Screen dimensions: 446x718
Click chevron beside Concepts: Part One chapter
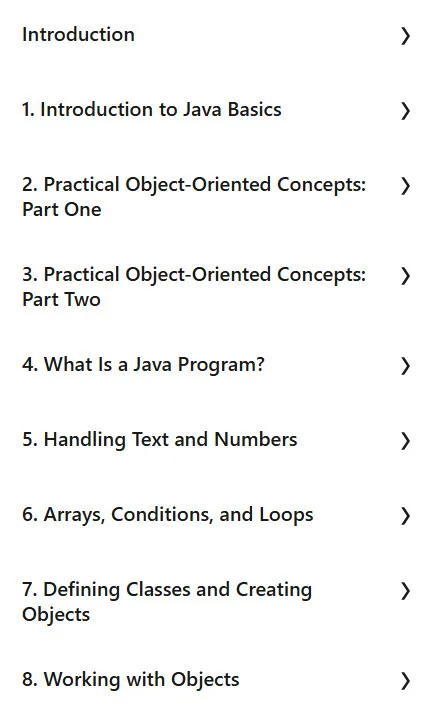[x=405, y=186]
